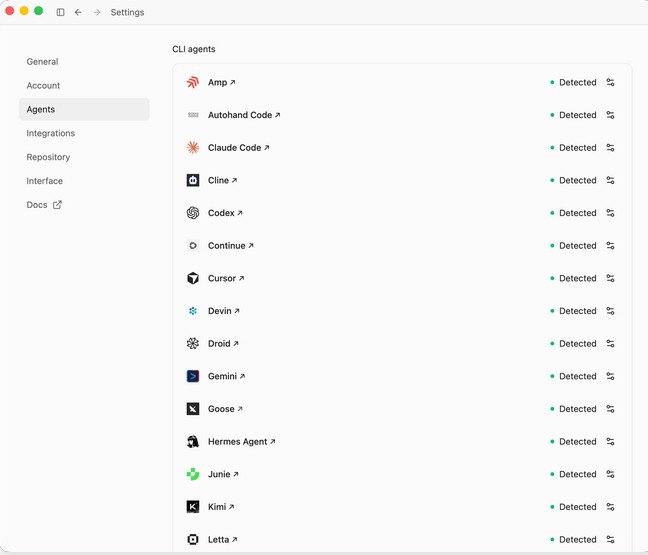Open the Hermes Agent link
Screen dimensions: 648x555
[x=241, y=441]
